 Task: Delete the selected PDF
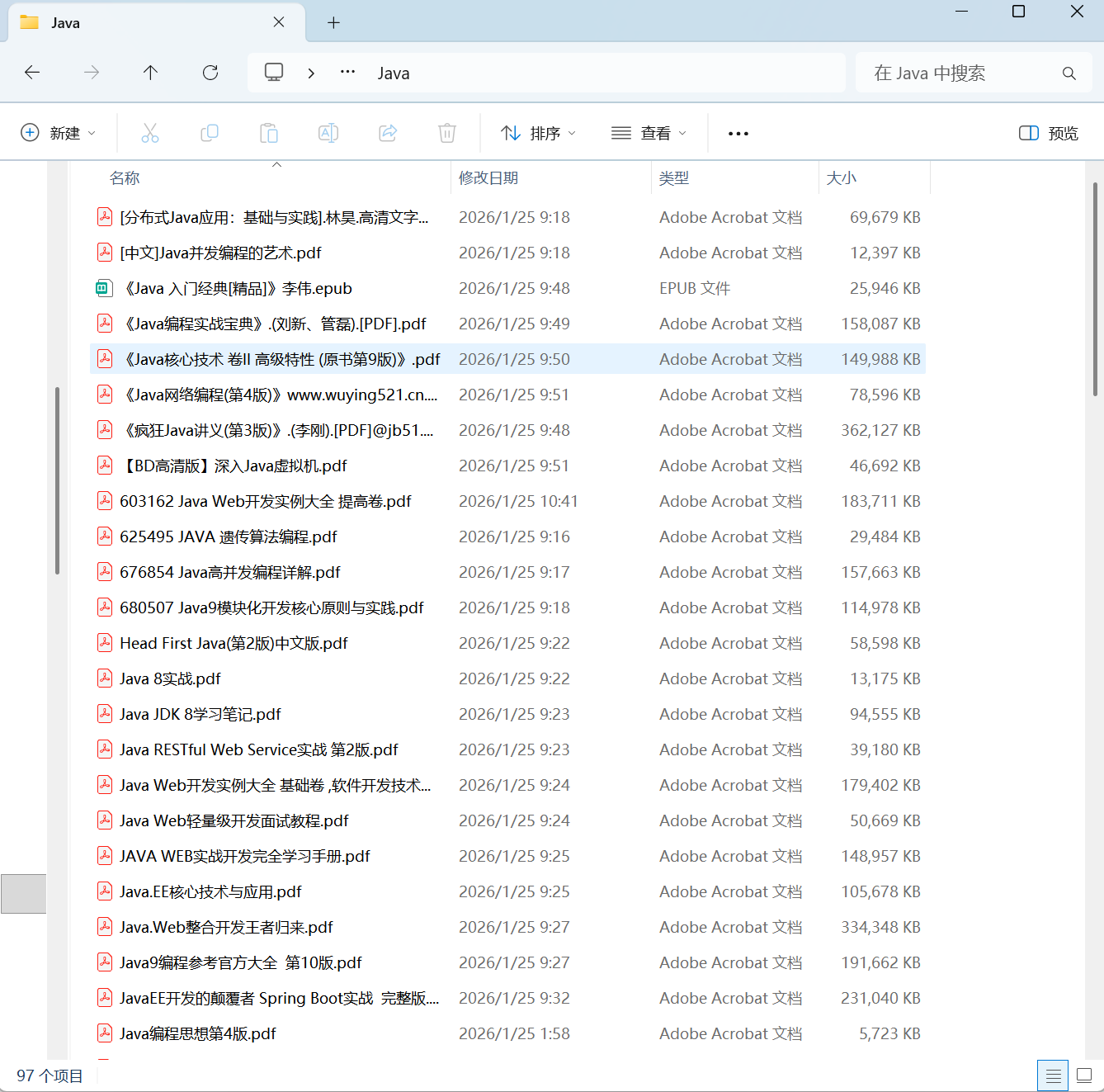click(x=446, y=132)
